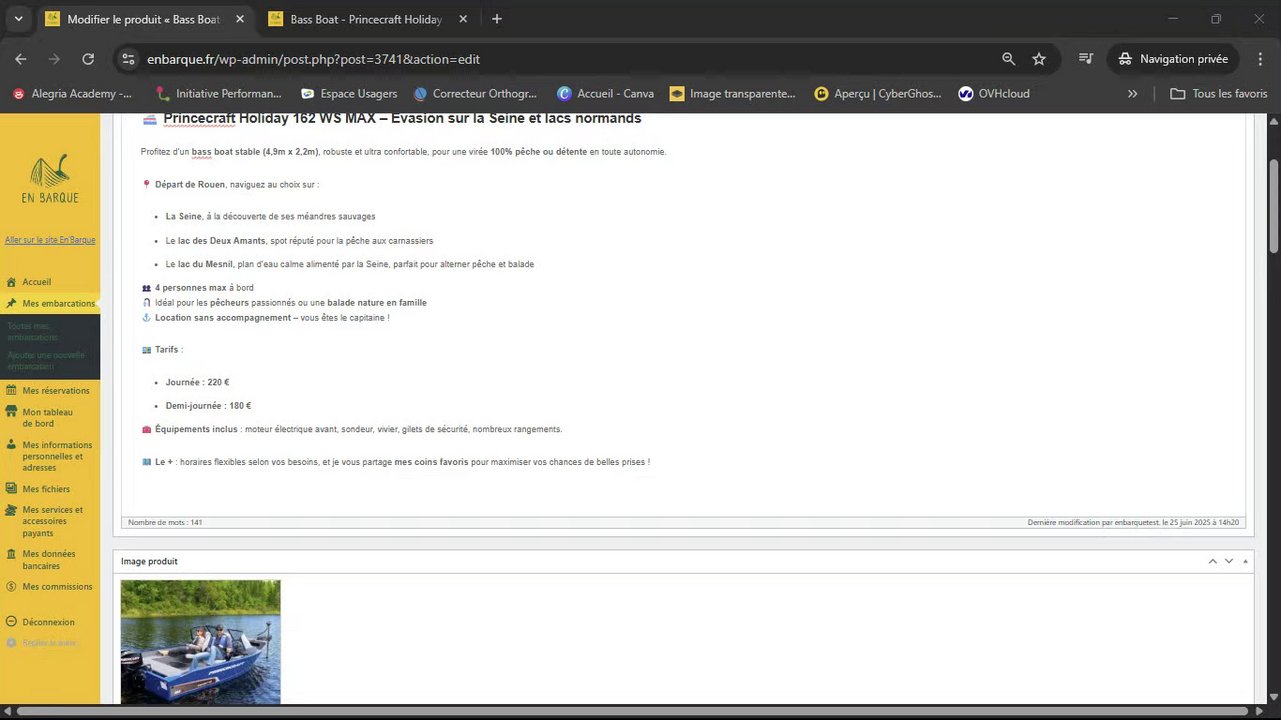Open the Initiative Performan... bookmark

pos(217,94)
